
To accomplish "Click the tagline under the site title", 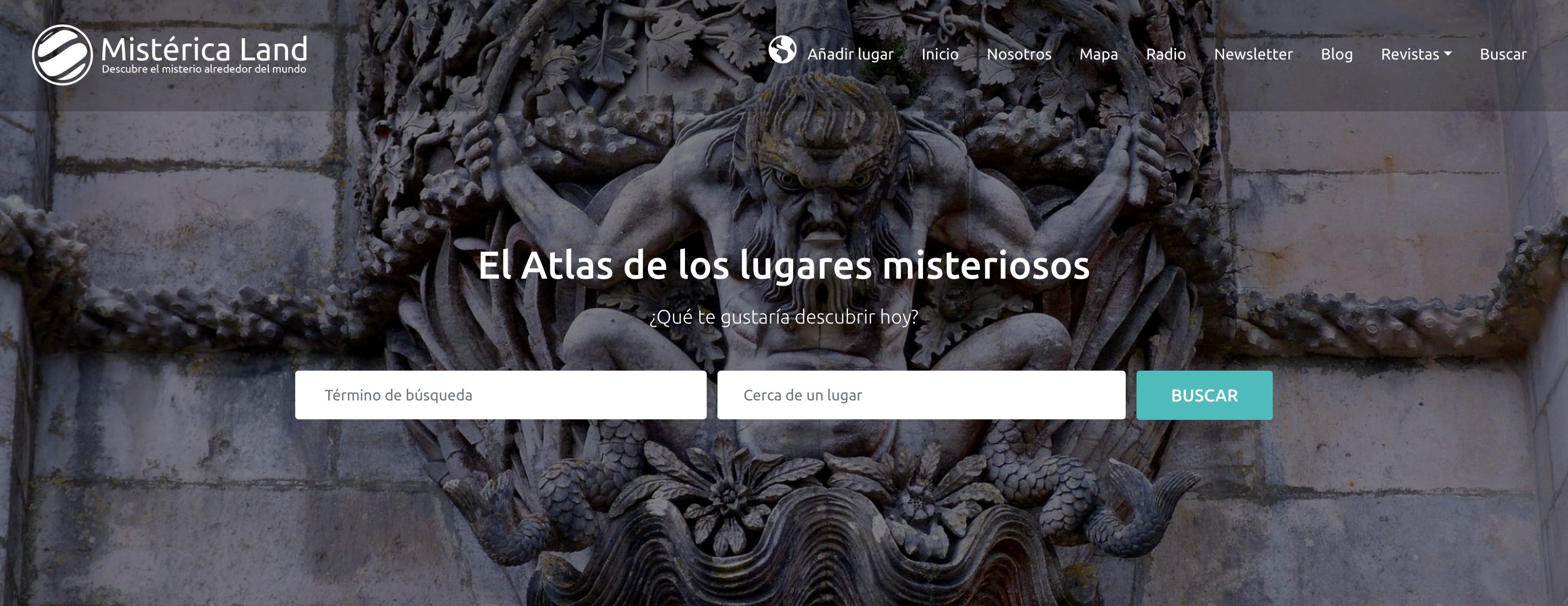I will point(204,69).
